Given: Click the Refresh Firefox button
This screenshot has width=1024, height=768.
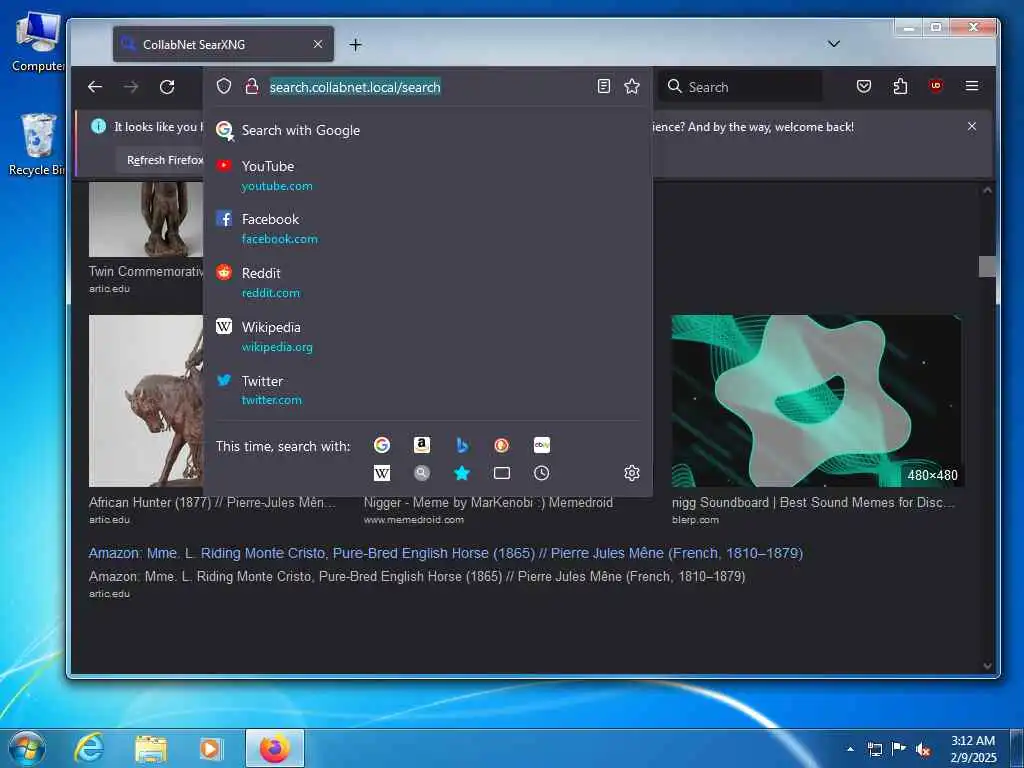Looking at the screenshot, I should pos(161,161).
